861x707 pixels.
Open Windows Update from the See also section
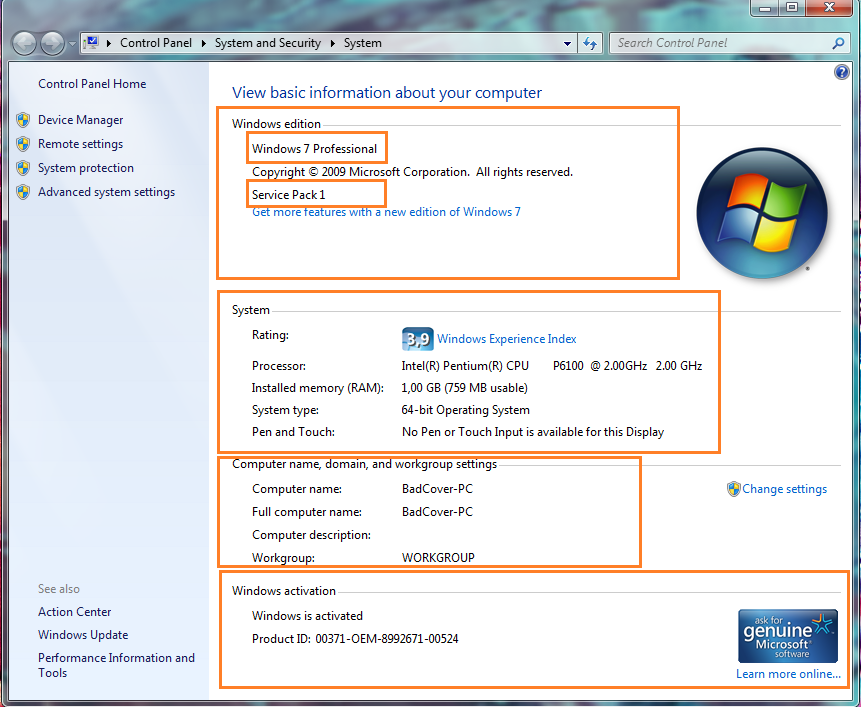tap(83, 634)
